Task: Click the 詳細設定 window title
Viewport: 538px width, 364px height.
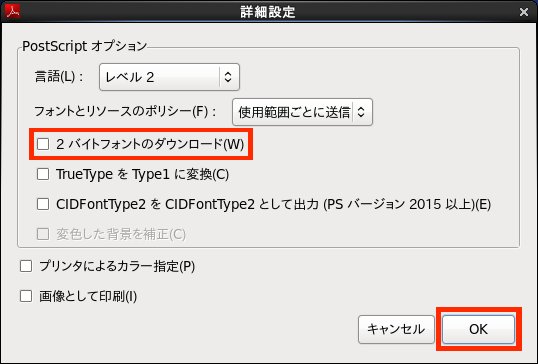Action: pyautogui.click(x=268, y=12)
